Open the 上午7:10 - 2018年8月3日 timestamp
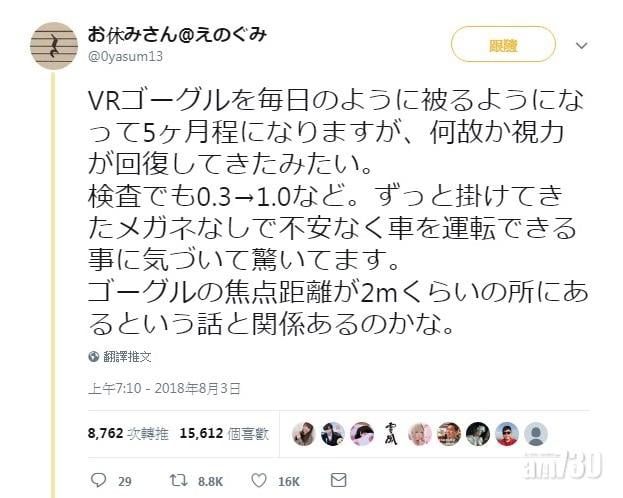Image resolution: width=623 pixels, height=498 pixels. 164,388
